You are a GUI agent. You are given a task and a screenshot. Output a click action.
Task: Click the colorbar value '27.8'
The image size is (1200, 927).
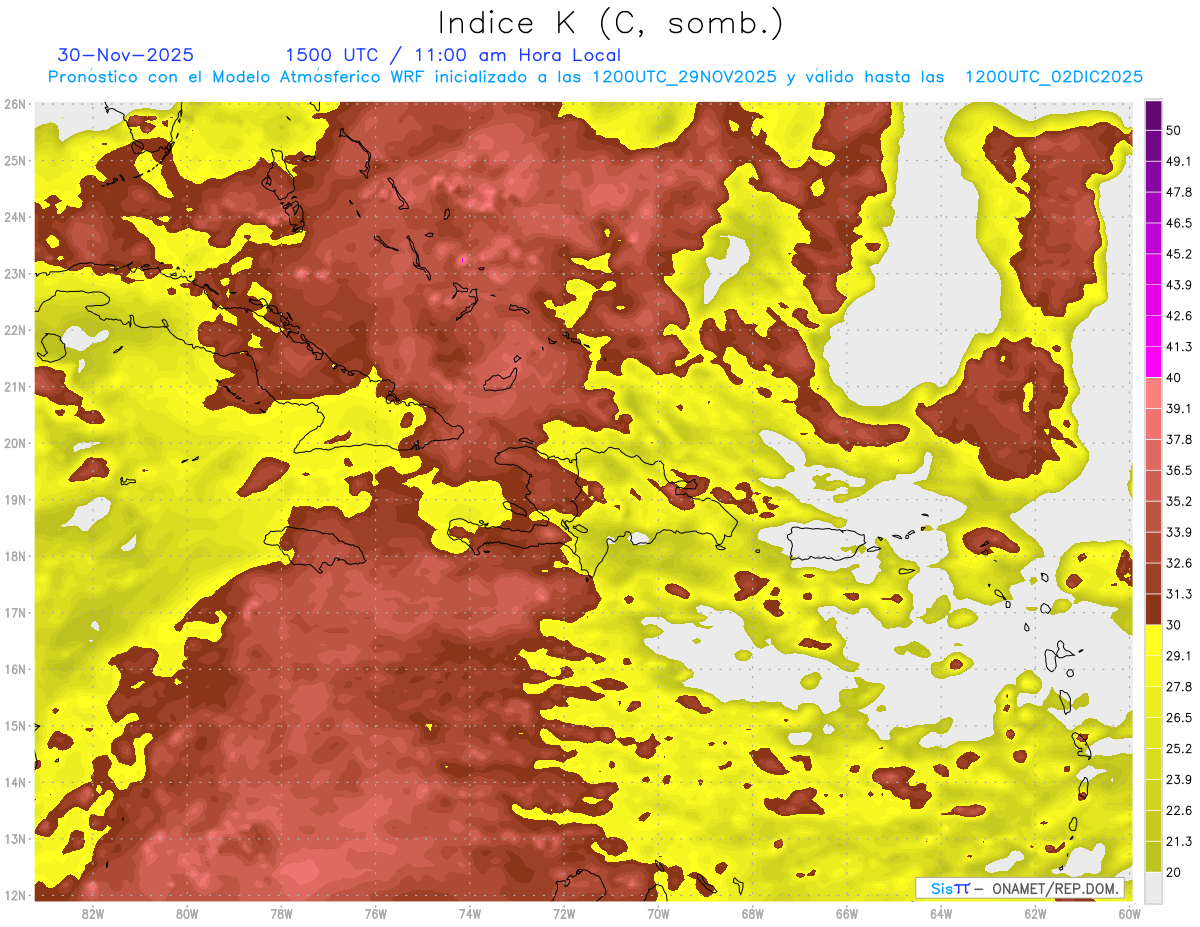point(1179,686)
